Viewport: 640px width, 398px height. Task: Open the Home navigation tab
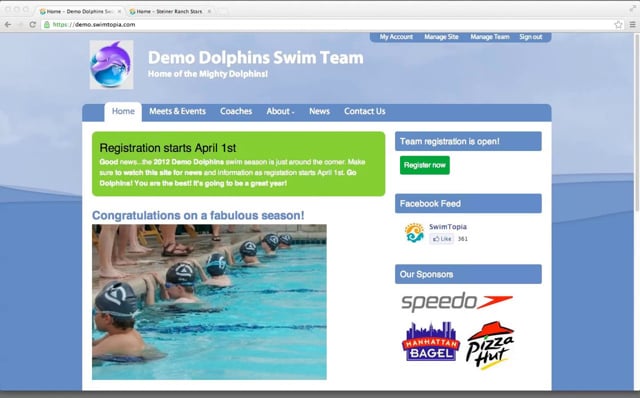pyautogui.click(x=123, y=111)
